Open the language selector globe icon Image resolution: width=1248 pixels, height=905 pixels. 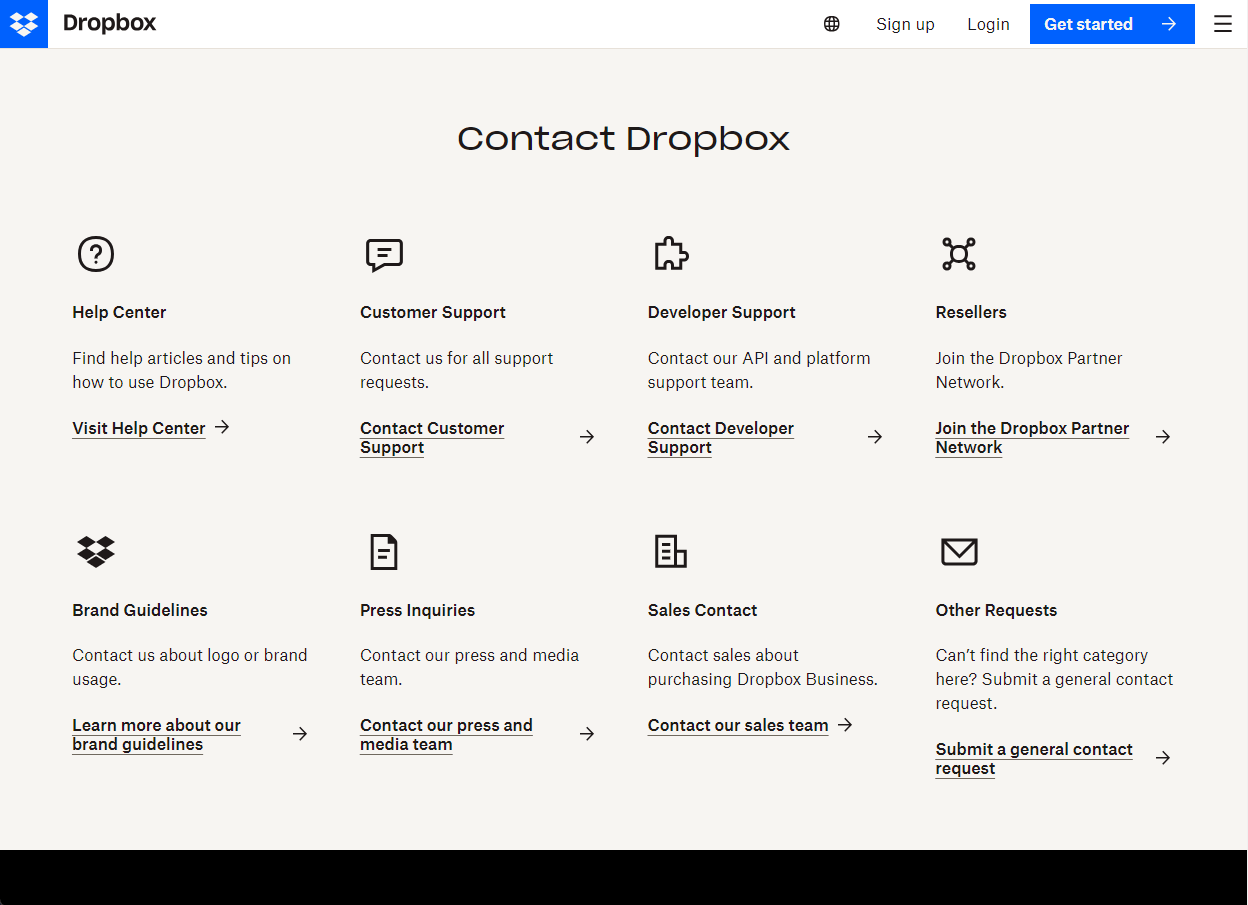click(832, 24)
